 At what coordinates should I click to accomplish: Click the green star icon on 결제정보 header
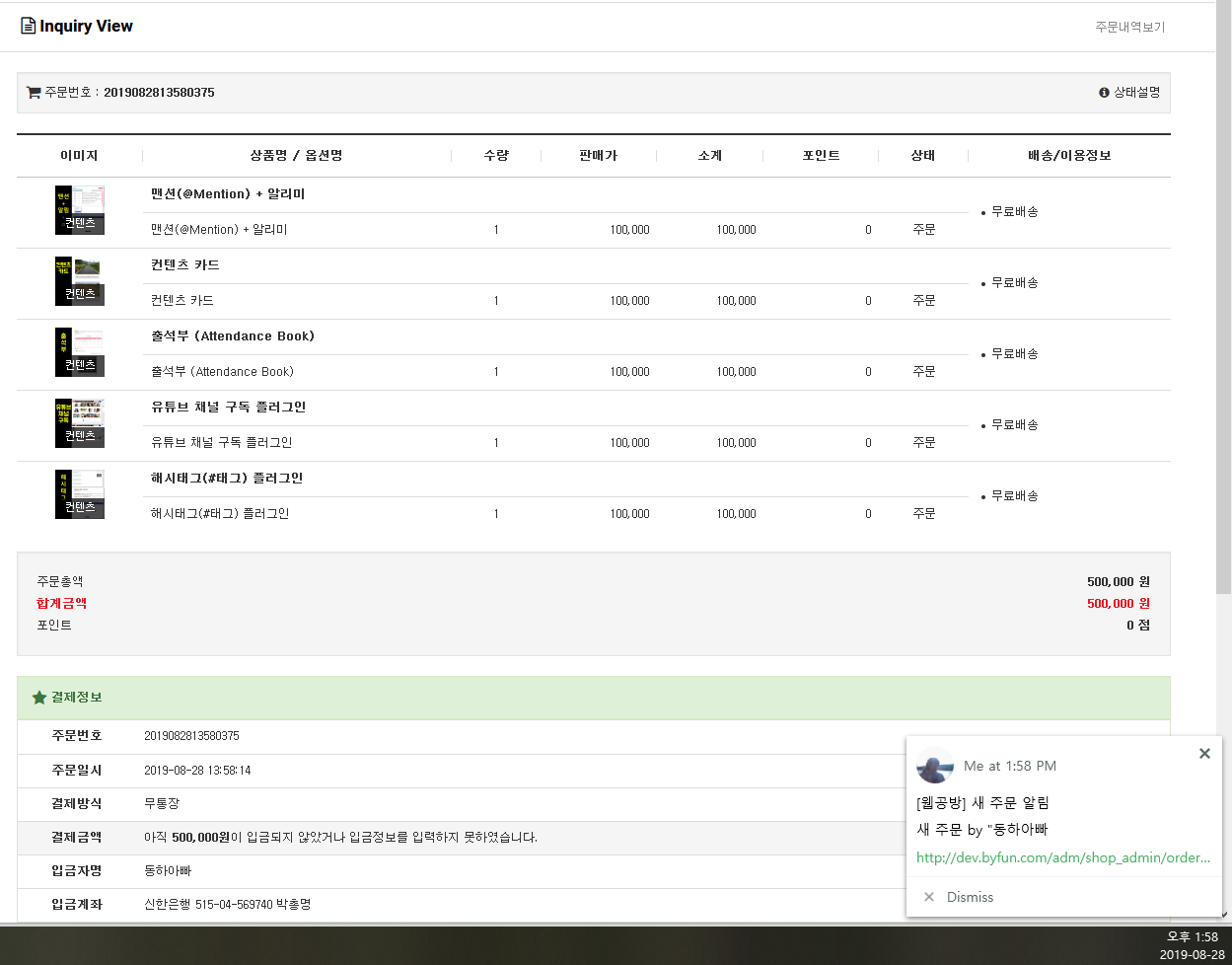pos(37,698)
